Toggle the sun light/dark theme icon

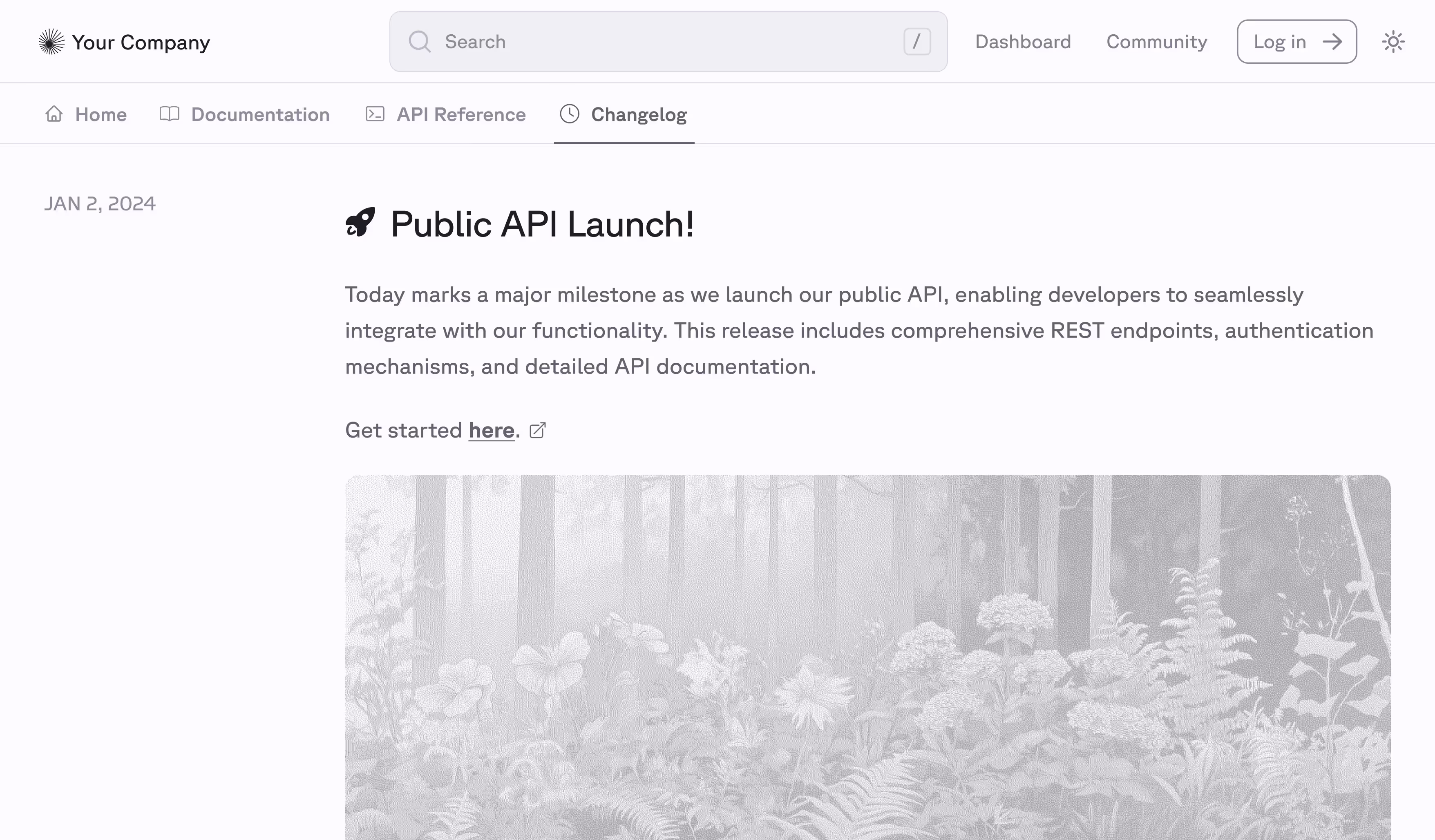[x=1393, y=42]
